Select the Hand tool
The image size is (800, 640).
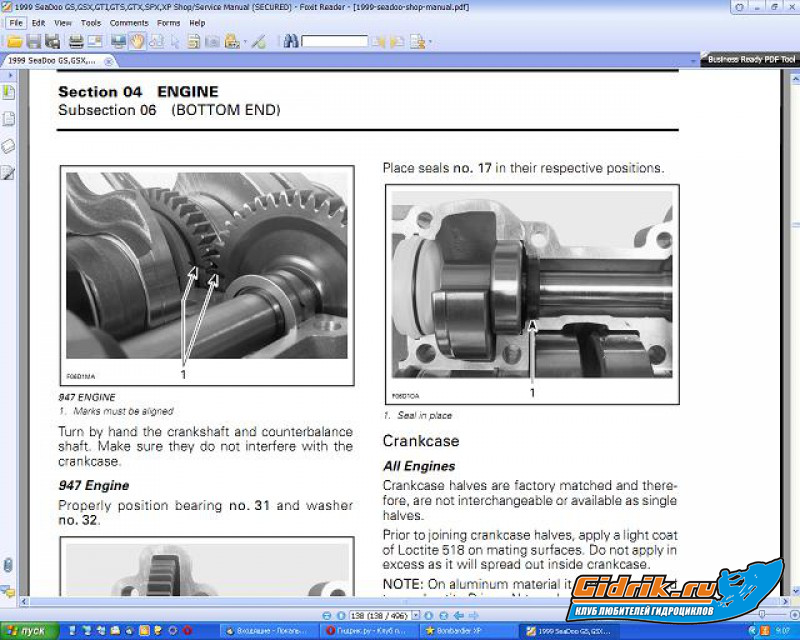pyautogui.click(x=137, y=41)
